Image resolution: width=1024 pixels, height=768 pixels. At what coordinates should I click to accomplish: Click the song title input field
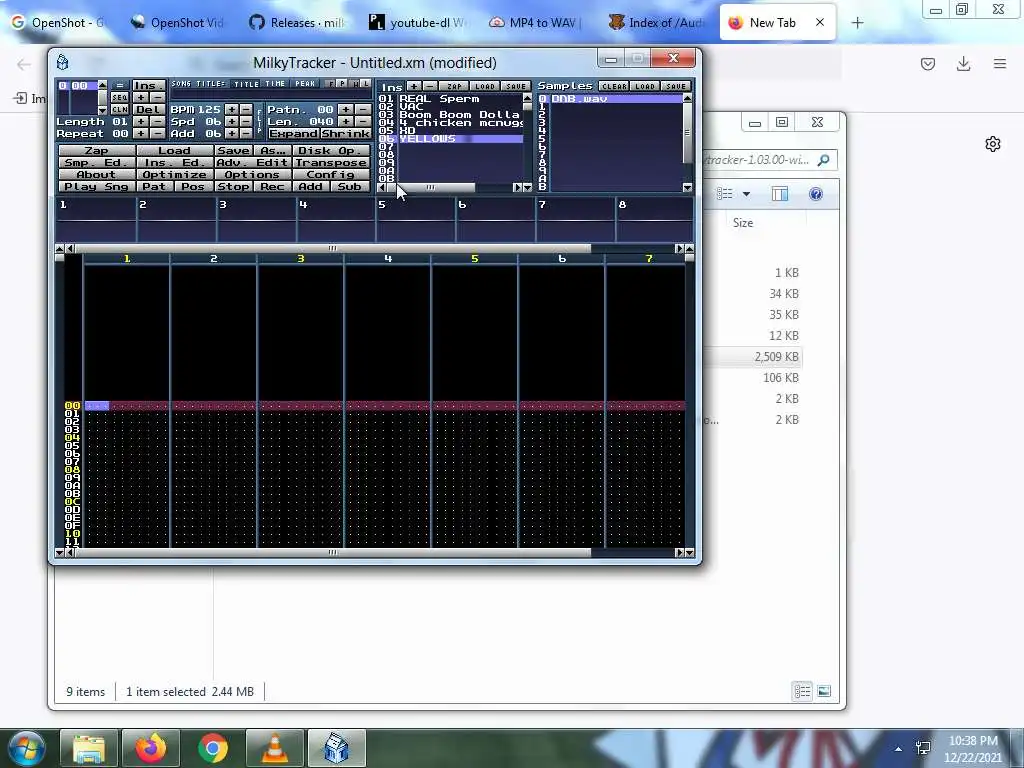[270, 96]
